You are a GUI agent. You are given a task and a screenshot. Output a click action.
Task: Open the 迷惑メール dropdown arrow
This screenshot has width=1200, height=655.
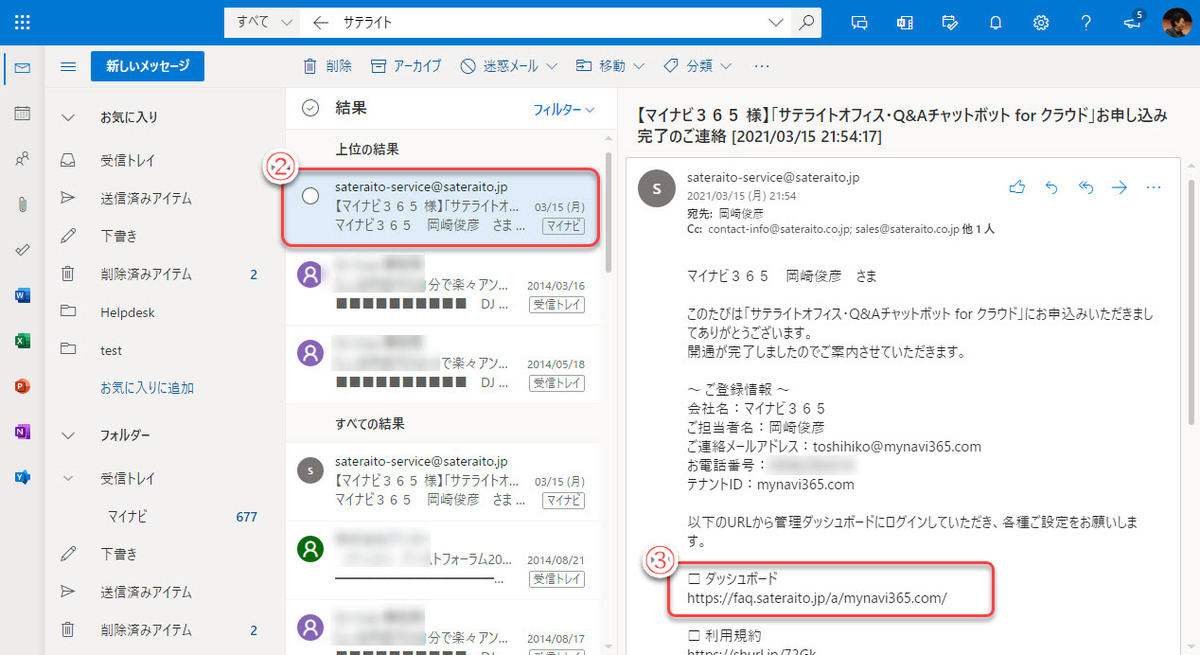click(x=551, y=66)
